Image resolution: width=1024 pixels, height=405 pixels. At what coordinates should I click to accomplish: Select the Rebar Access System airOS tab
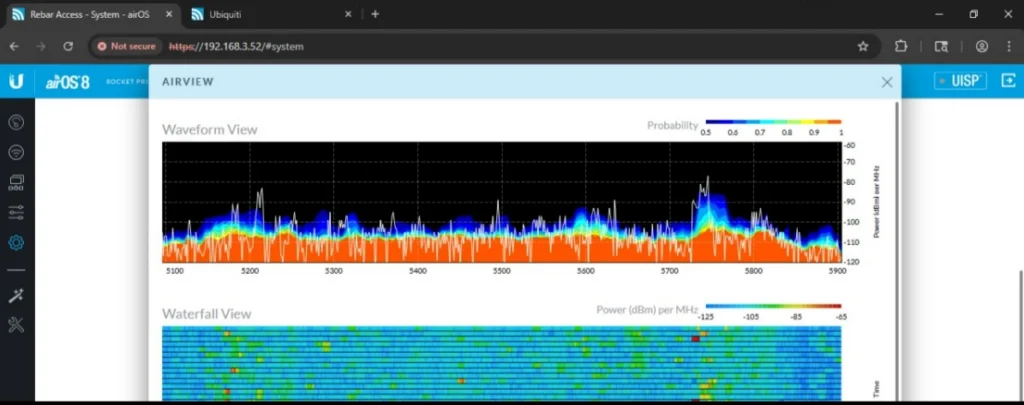coord(90,14)
